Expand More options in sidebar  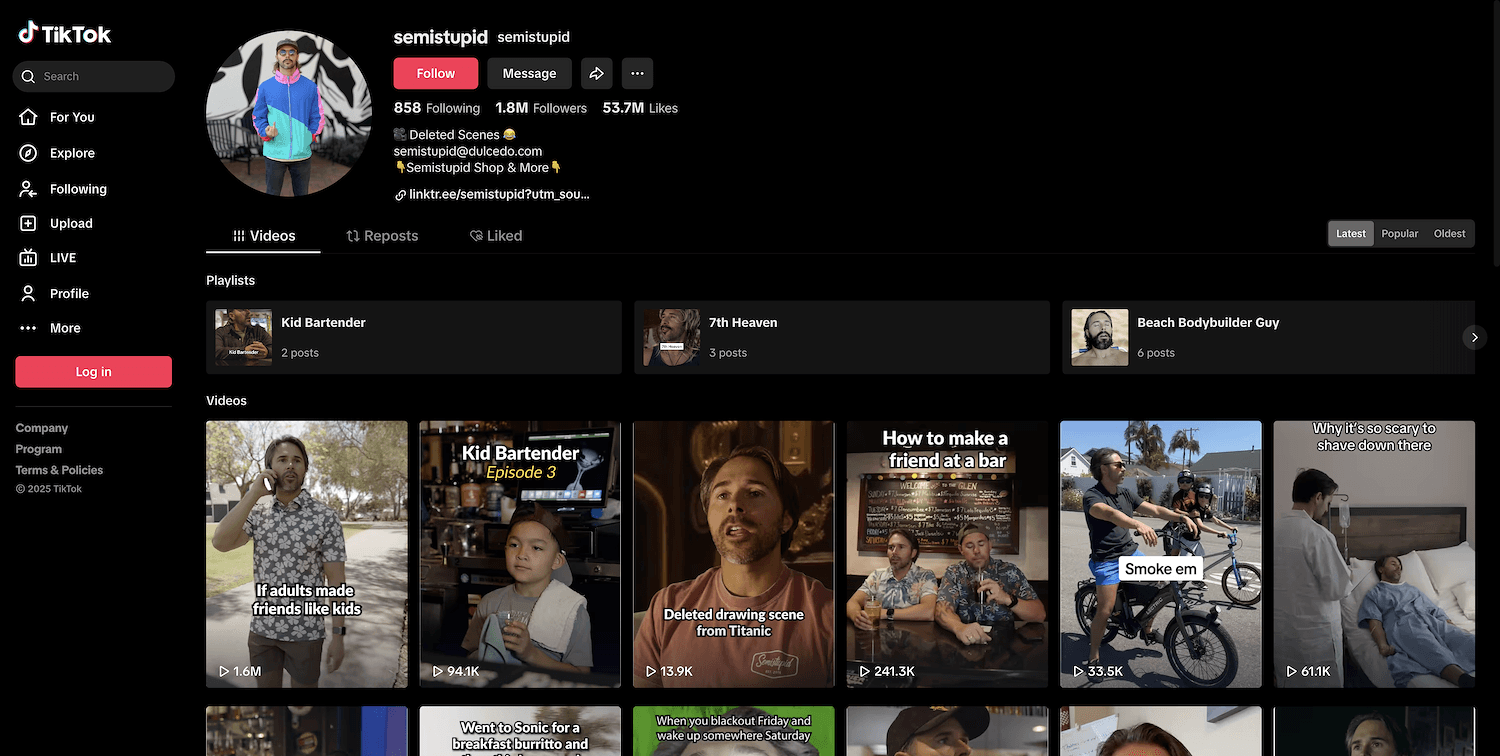(64, 328)
